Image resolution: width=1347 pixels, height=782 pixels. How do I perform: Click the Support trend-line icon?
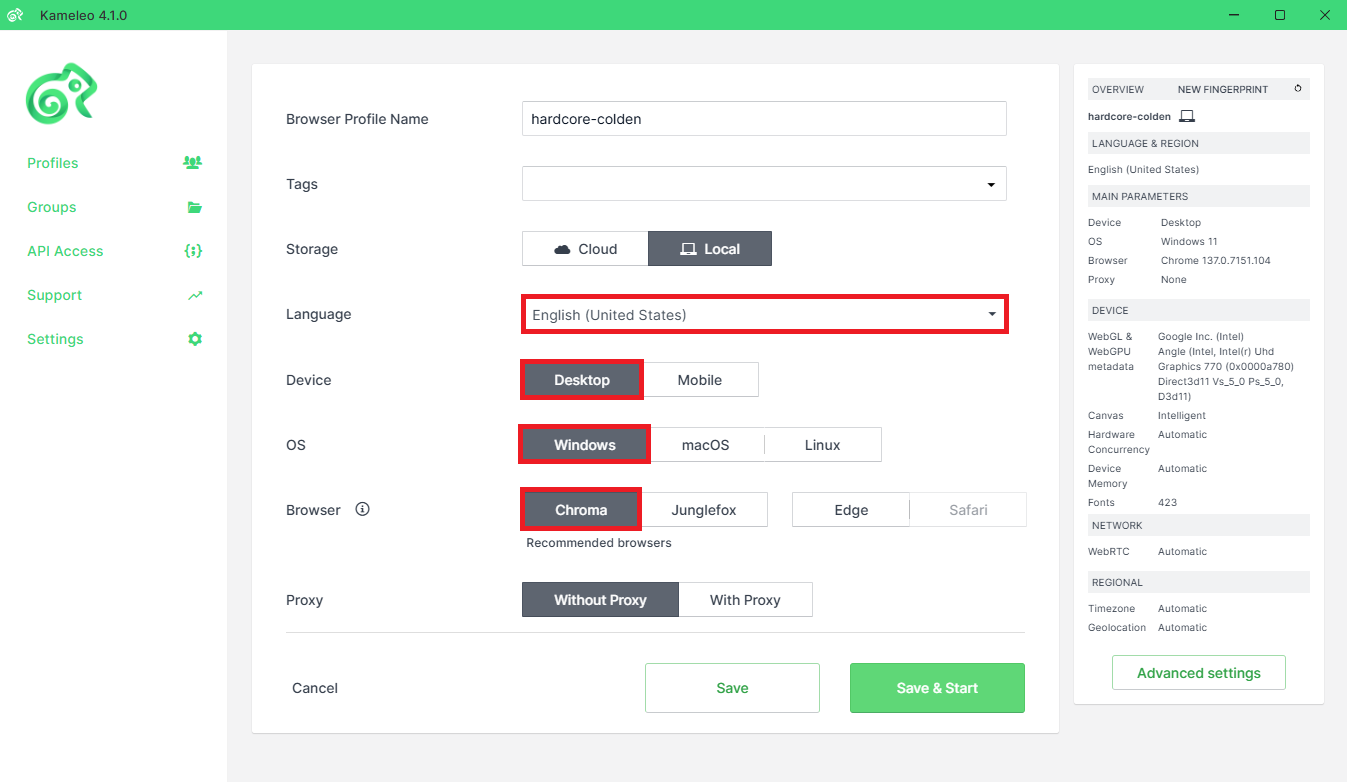pos(194,295)
